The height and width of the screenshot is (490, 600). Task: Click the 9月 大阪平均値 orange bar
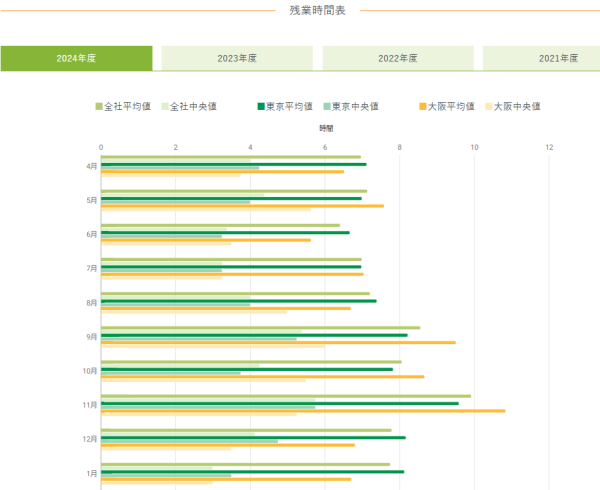[x=278, y=342]
